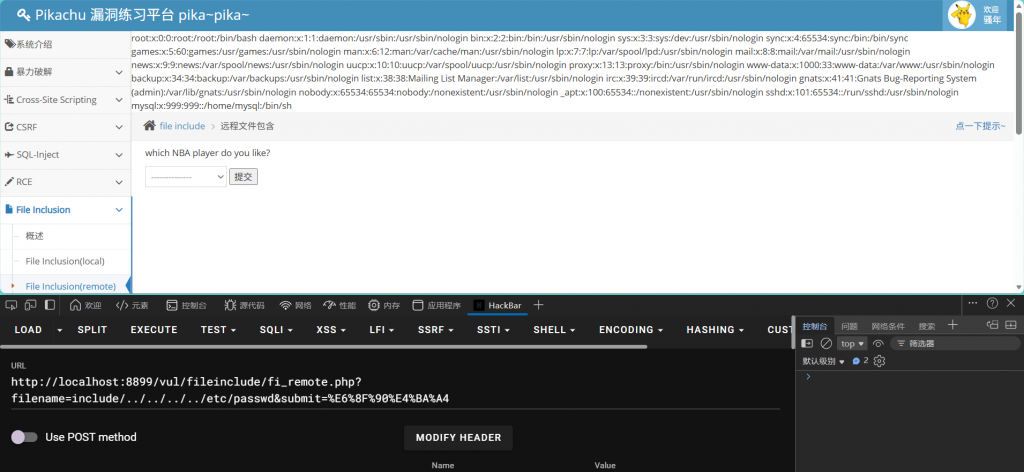1024x472 pixels.
Task: Click the expand quick view panel icon
Action: tap(1011, 324)
